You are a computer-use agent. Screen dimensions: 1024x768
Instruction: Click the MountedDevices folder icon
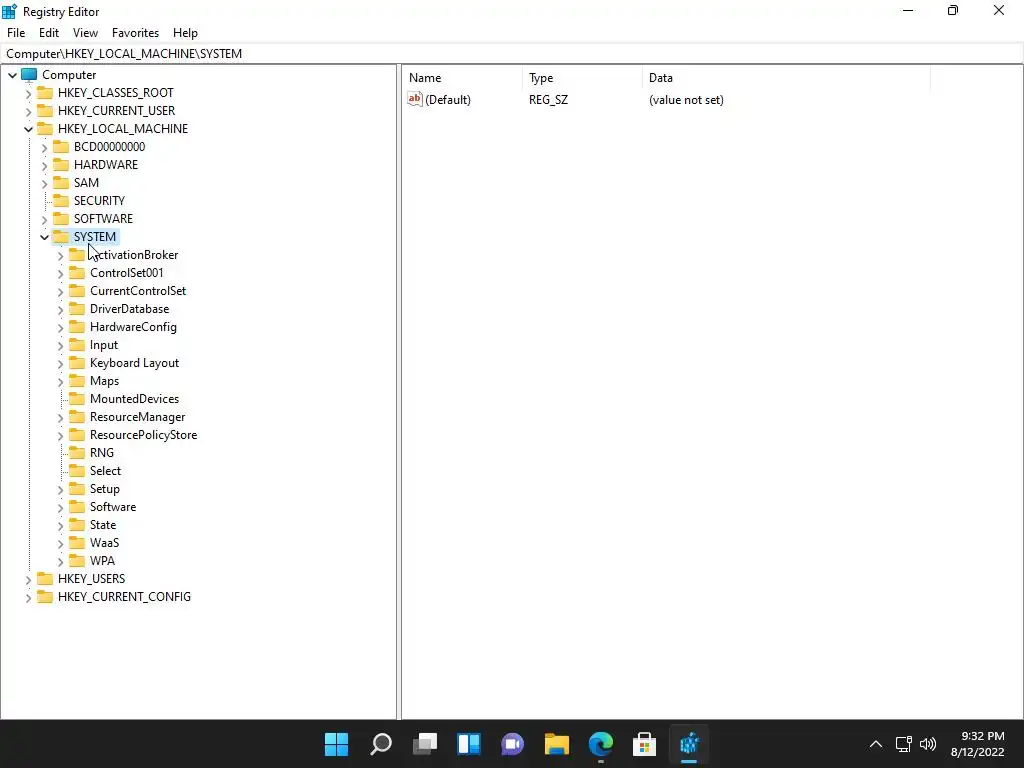pyautogui.click(x=77, y=398)
